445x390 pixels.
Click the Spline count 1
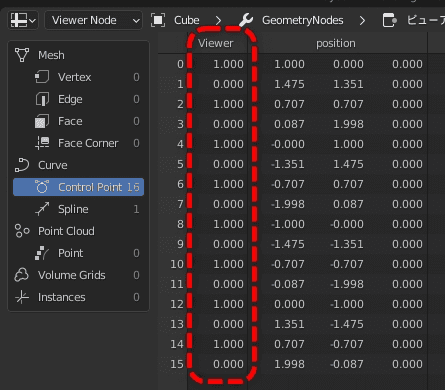(x=136, y=209)
